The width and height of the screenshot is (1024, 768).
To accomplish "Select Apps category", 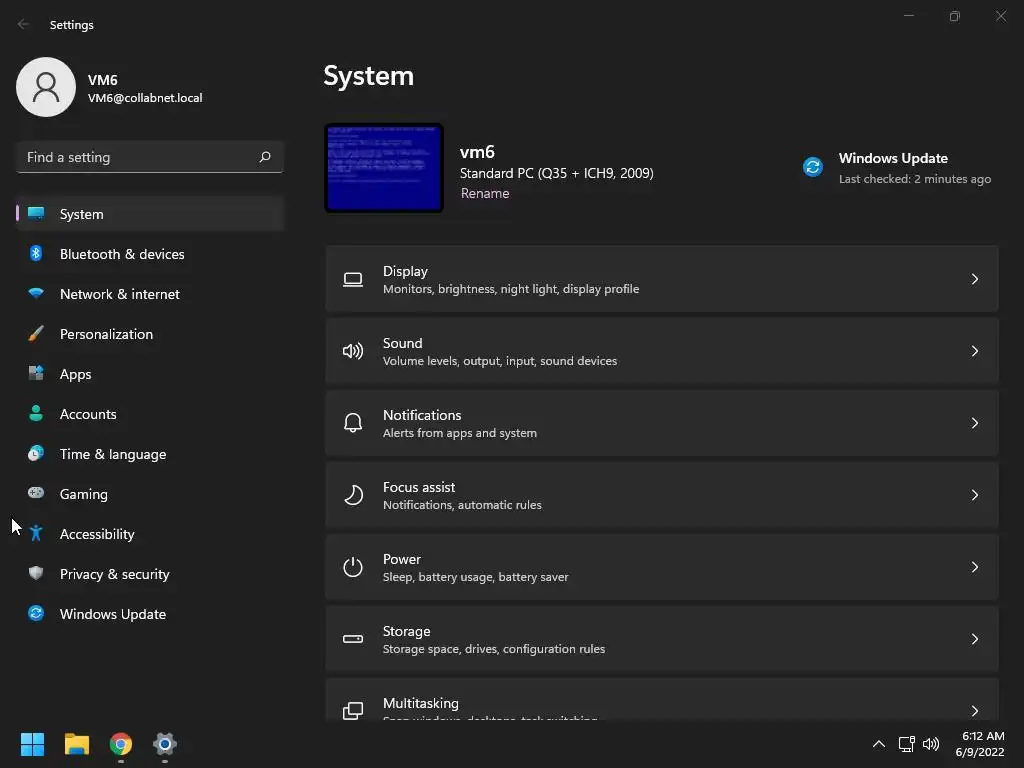I will pos(150,374).
